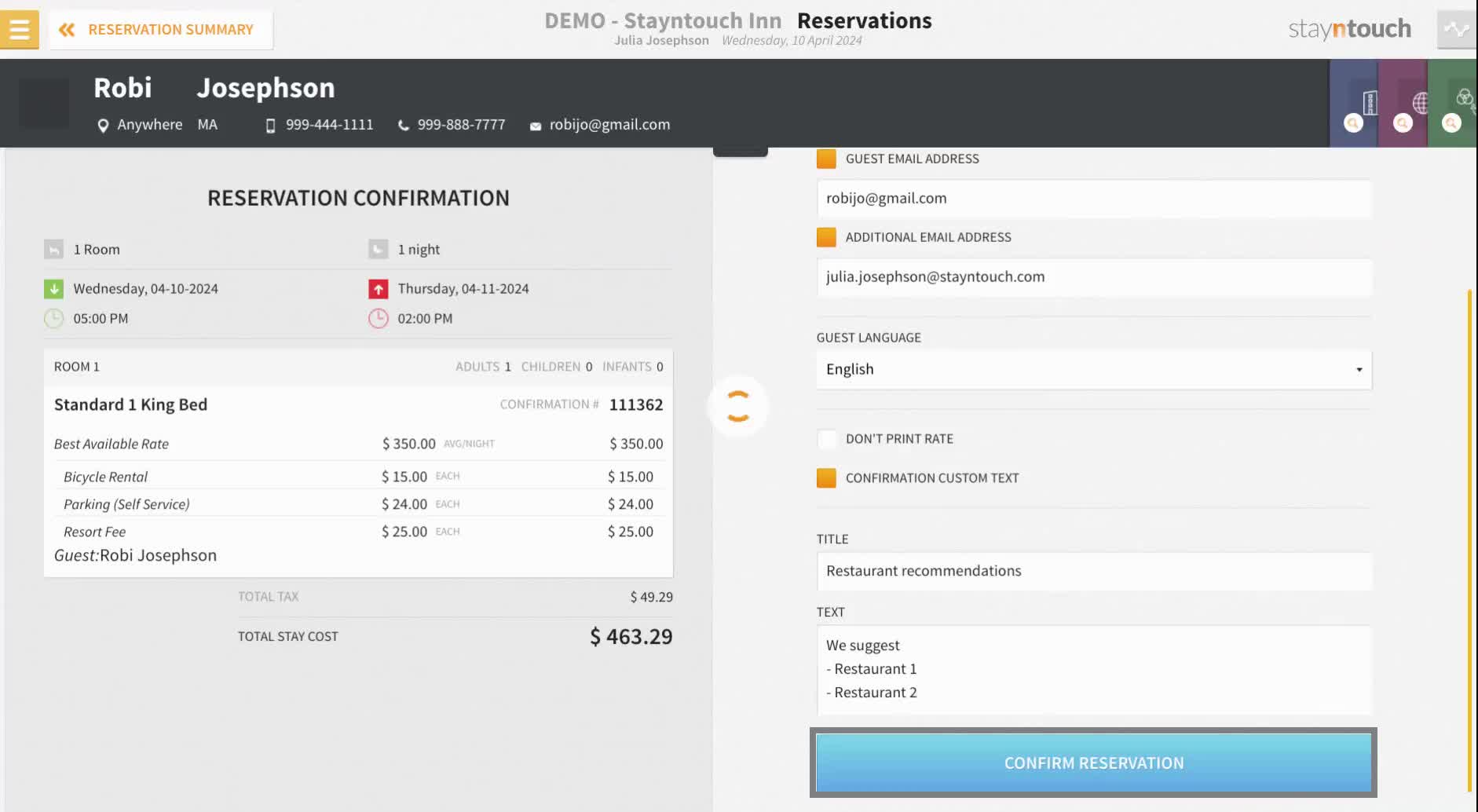
Task: Click Guest: Robi Josephson line
Action: point(135,555)
